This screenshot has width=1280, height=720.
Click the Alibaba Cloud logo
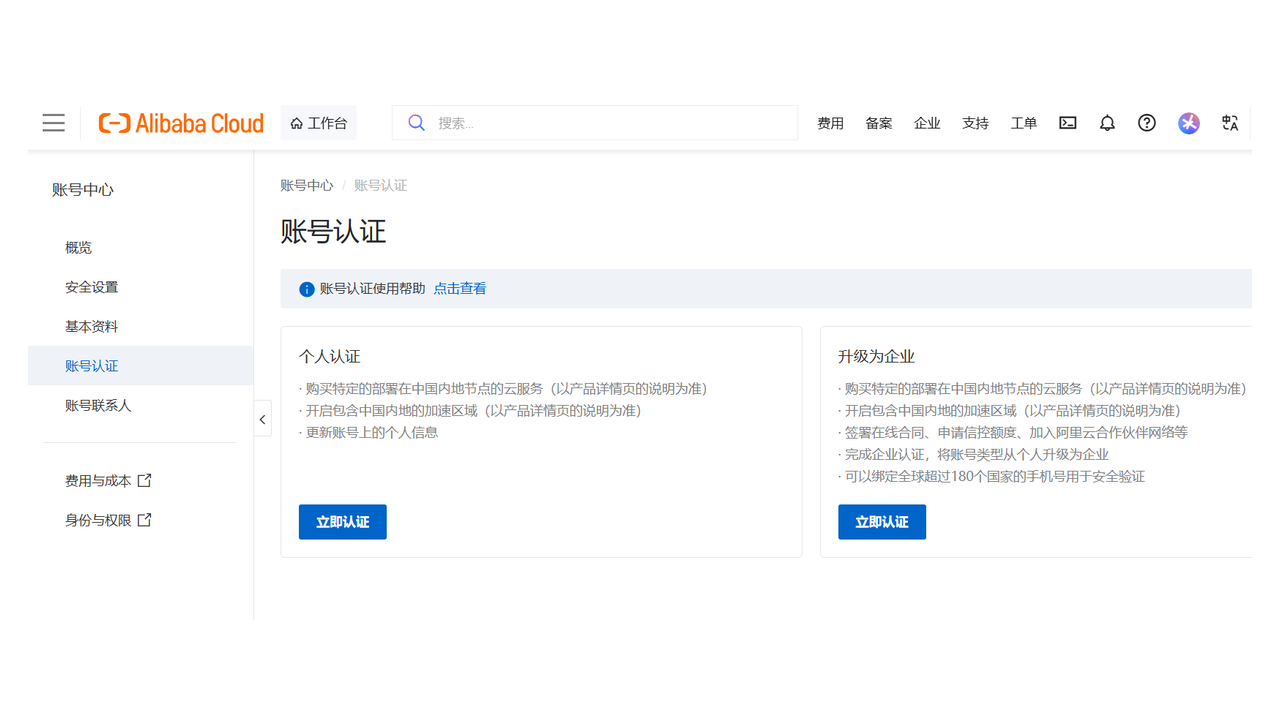(181, 122)
